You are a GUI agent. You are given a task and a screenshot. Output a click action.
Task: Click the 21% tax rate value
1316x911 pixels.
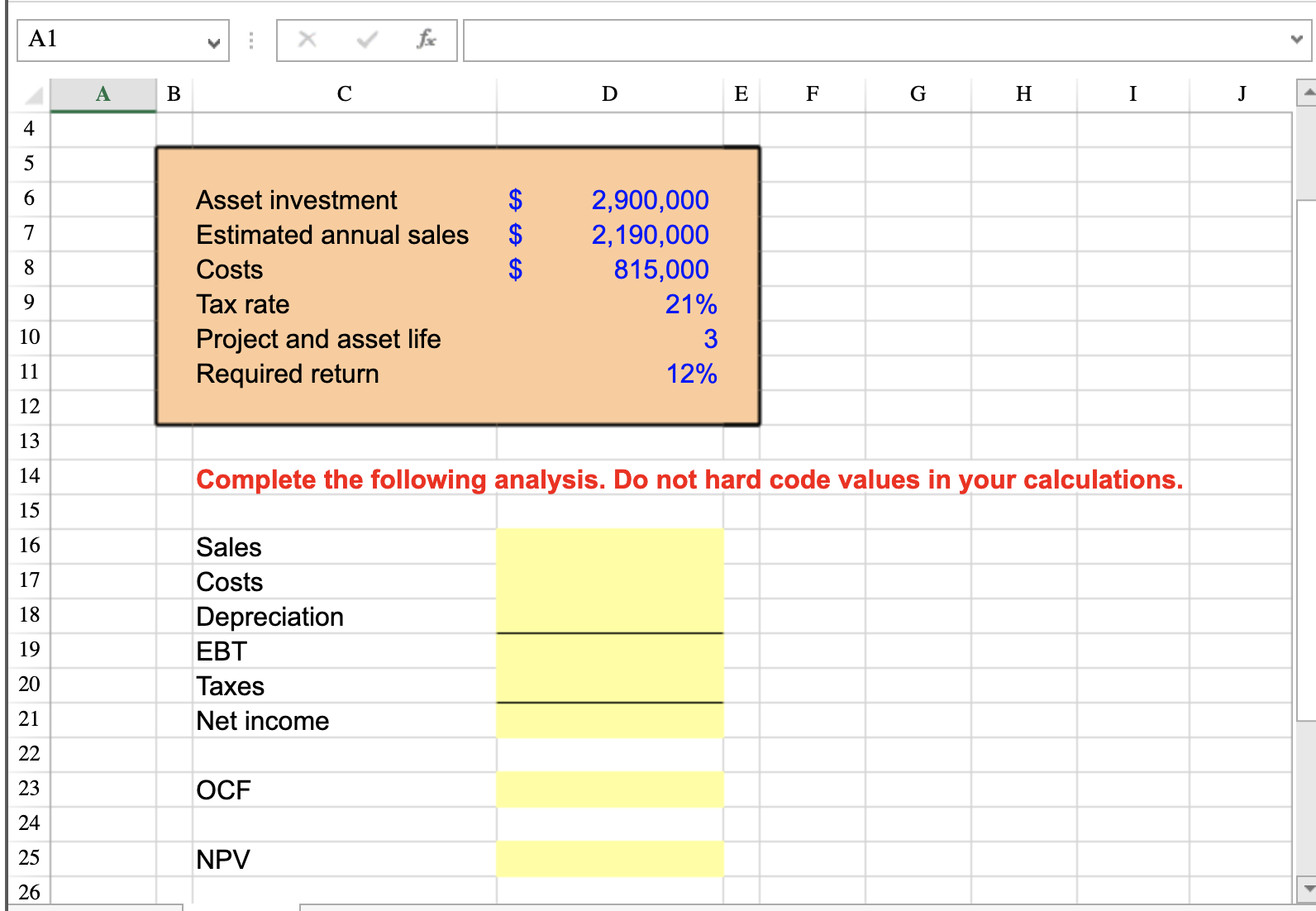691,304
